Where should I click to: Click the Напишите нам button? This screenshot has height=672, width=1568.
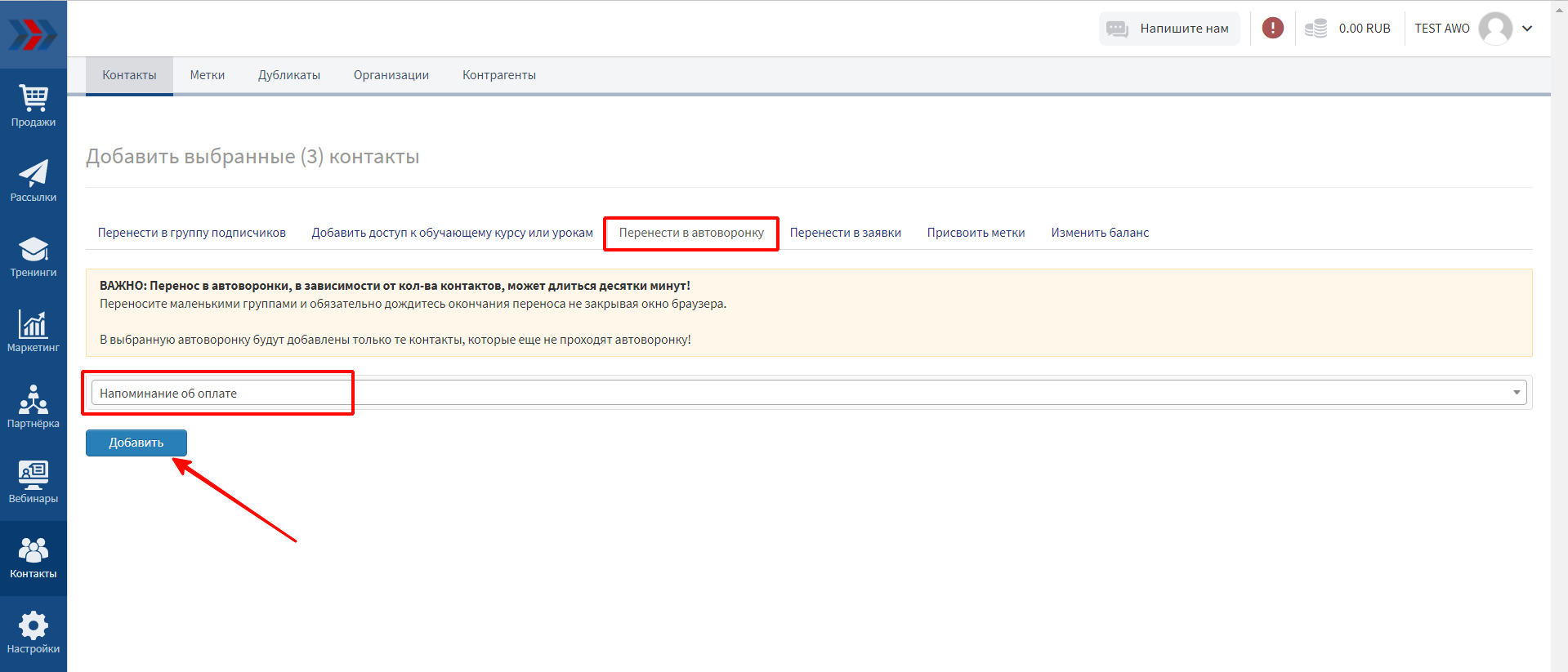click(x=1169, y=29)
